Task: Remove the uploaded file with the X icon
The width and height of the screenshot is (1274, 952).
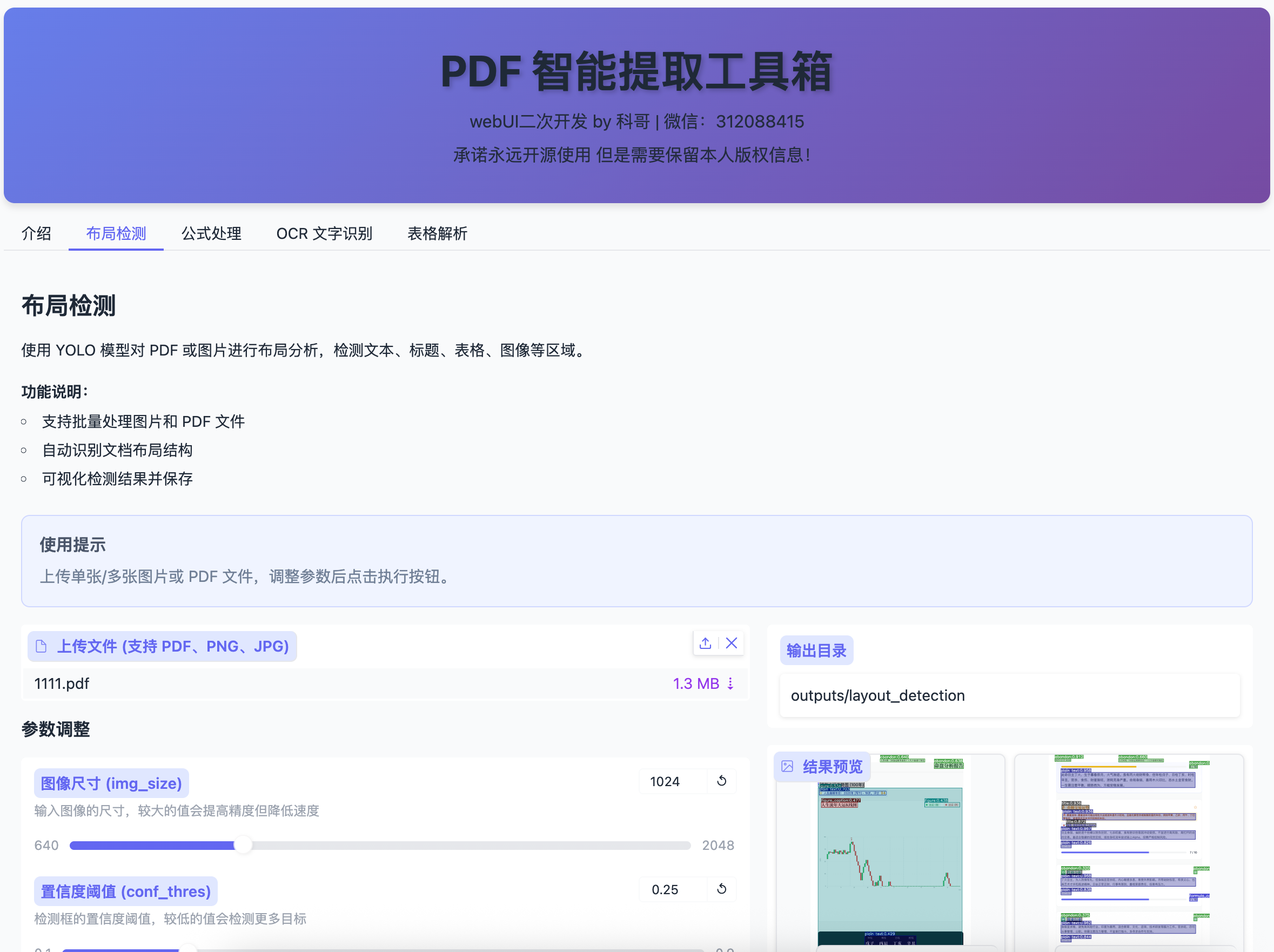Action: 732,643
